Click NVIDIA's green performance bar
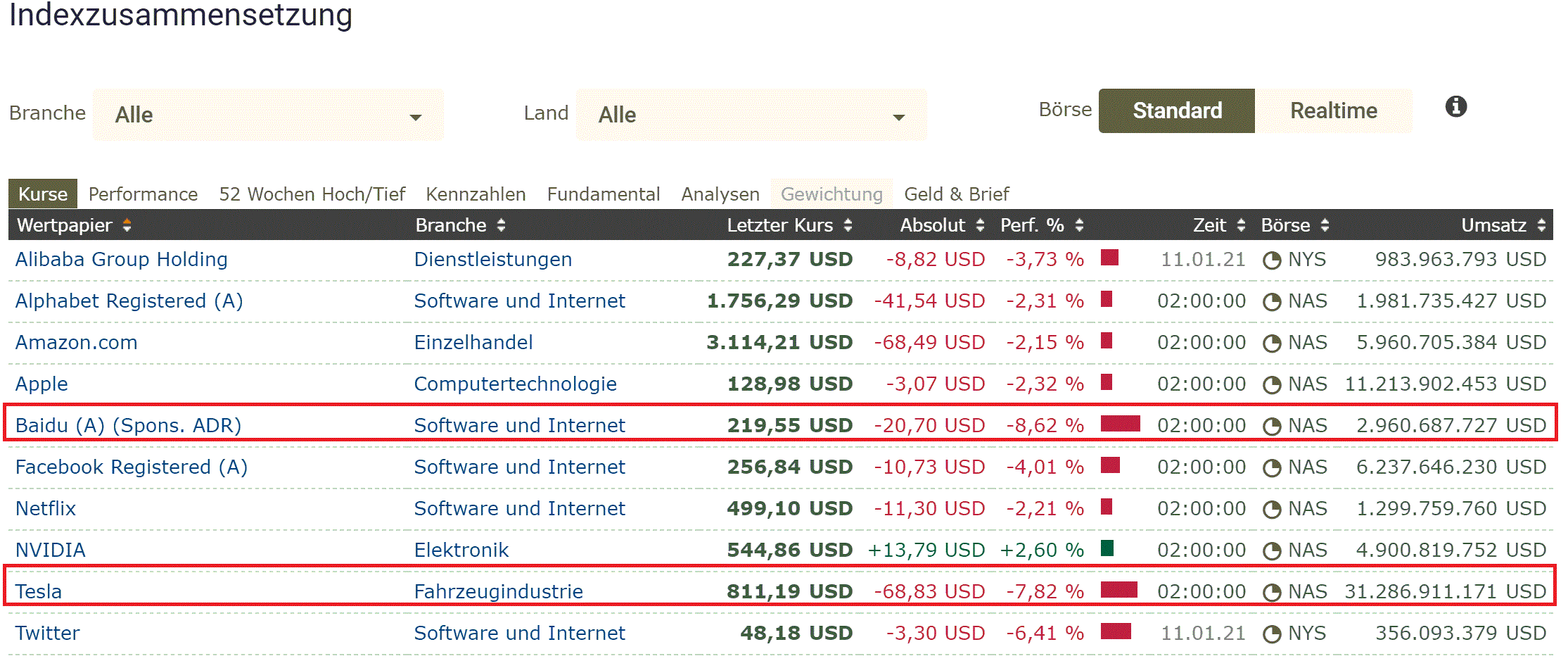This screenshot has height=661, width=1568. click(x=1107, y=548)
